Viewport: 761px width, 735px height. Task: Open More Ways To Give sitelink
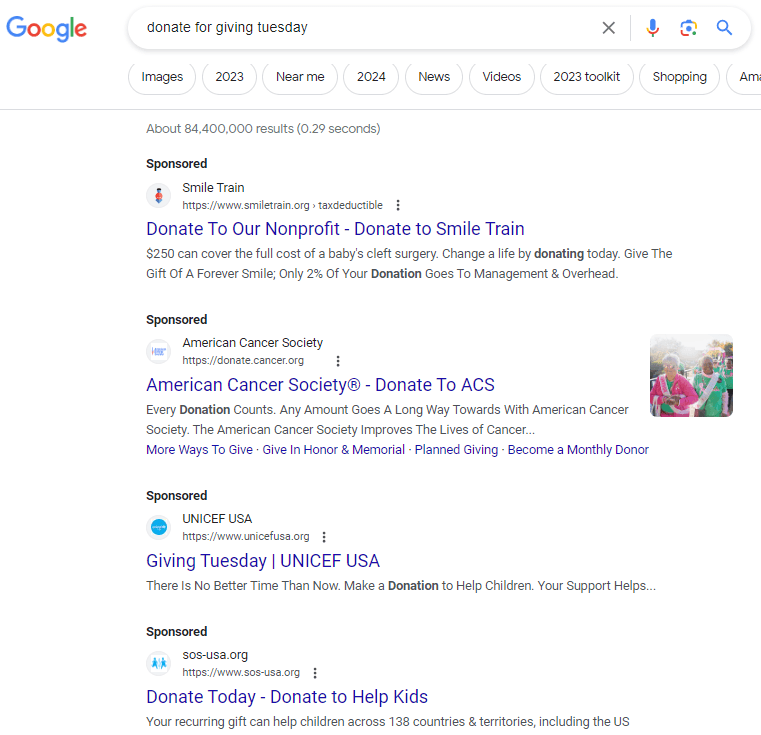(x=199, y=450)
